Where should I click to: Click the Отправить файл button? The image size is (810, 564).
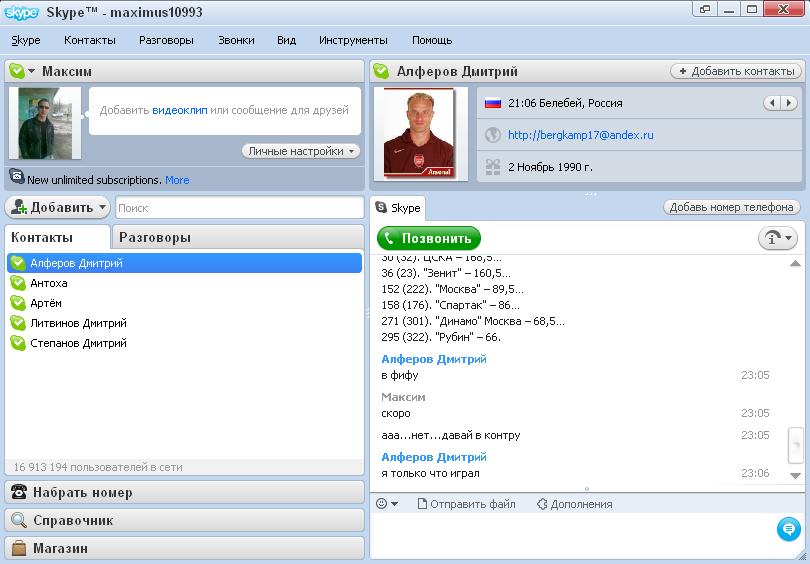pos(466,504)
